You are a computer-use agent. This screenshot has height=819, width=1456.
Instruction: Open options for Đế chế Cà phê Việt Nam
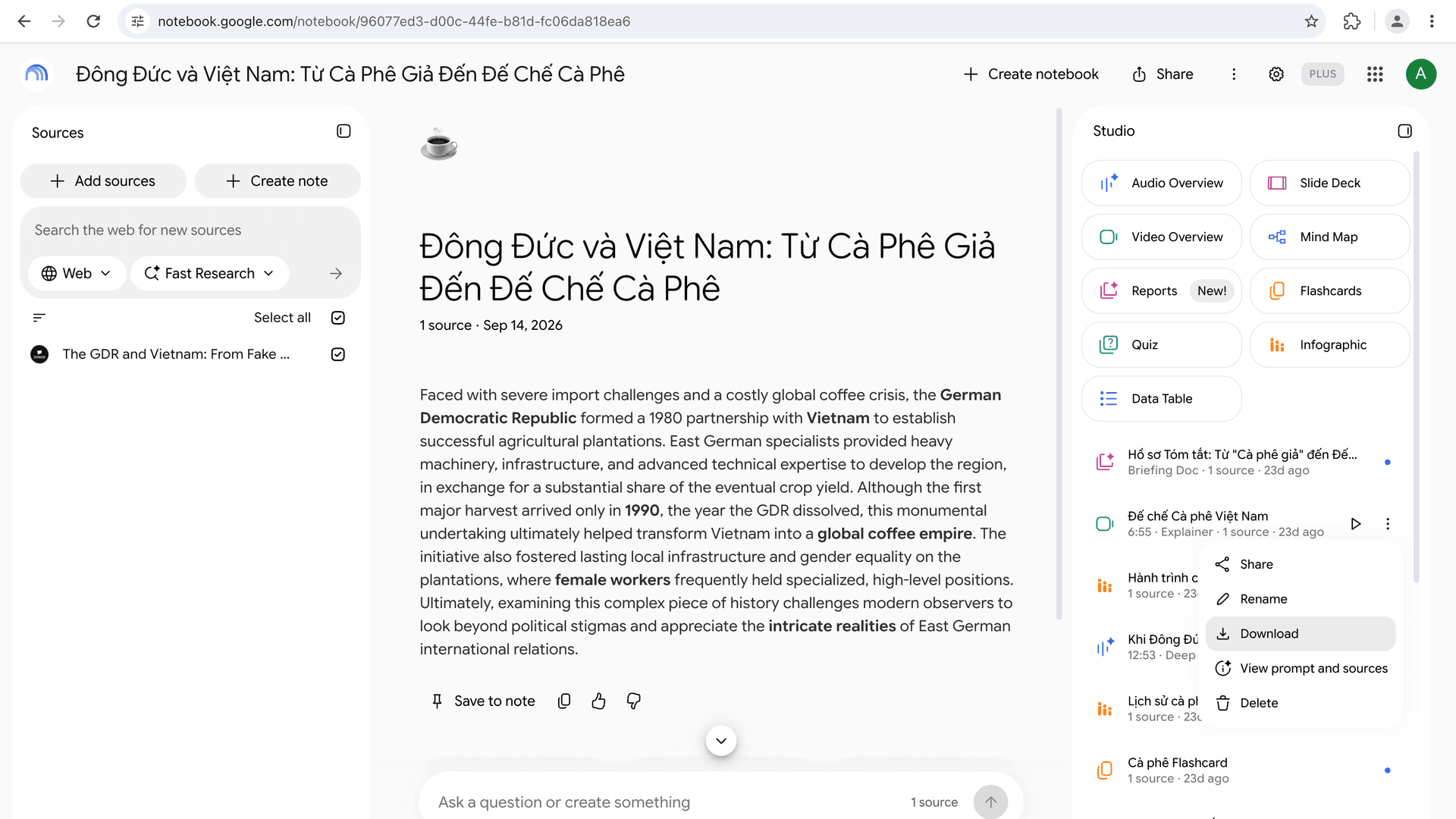point(1387,524)
